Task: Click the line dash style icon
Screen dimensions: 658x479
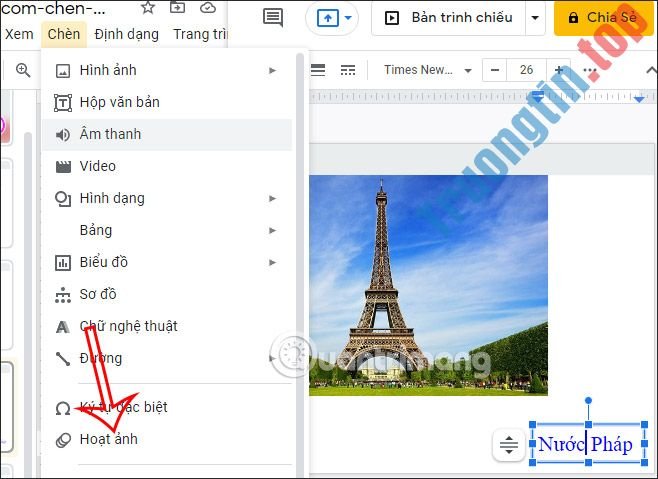Action: pyautogui.click(x=348, y=70)
